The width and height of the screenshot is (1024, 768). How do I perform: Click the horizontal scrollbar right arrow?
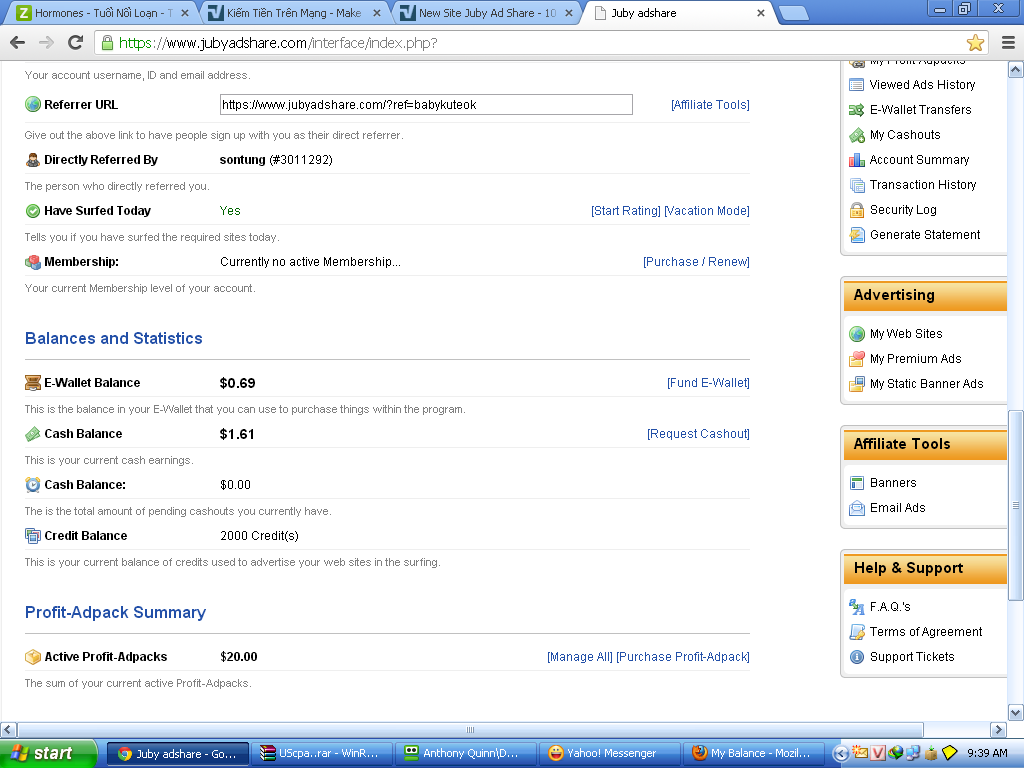coord(998,729)
